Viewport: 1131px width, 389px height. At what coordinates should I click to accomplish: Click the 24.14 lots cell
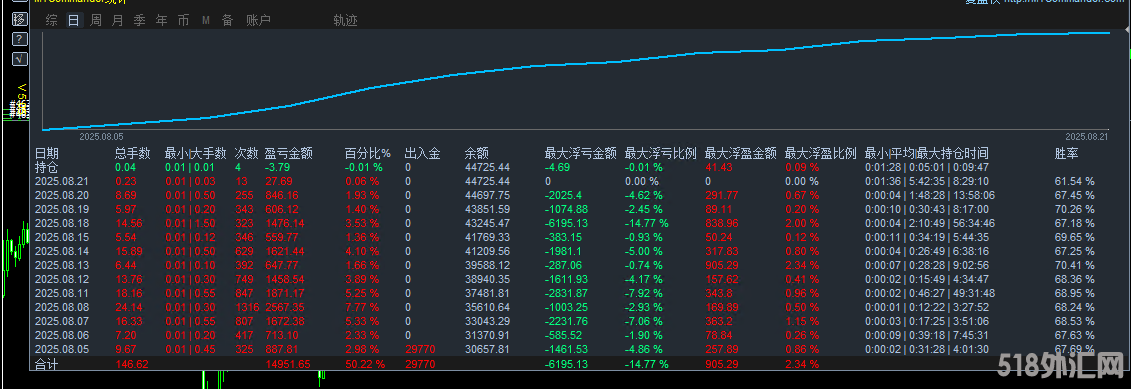point(128,307)
